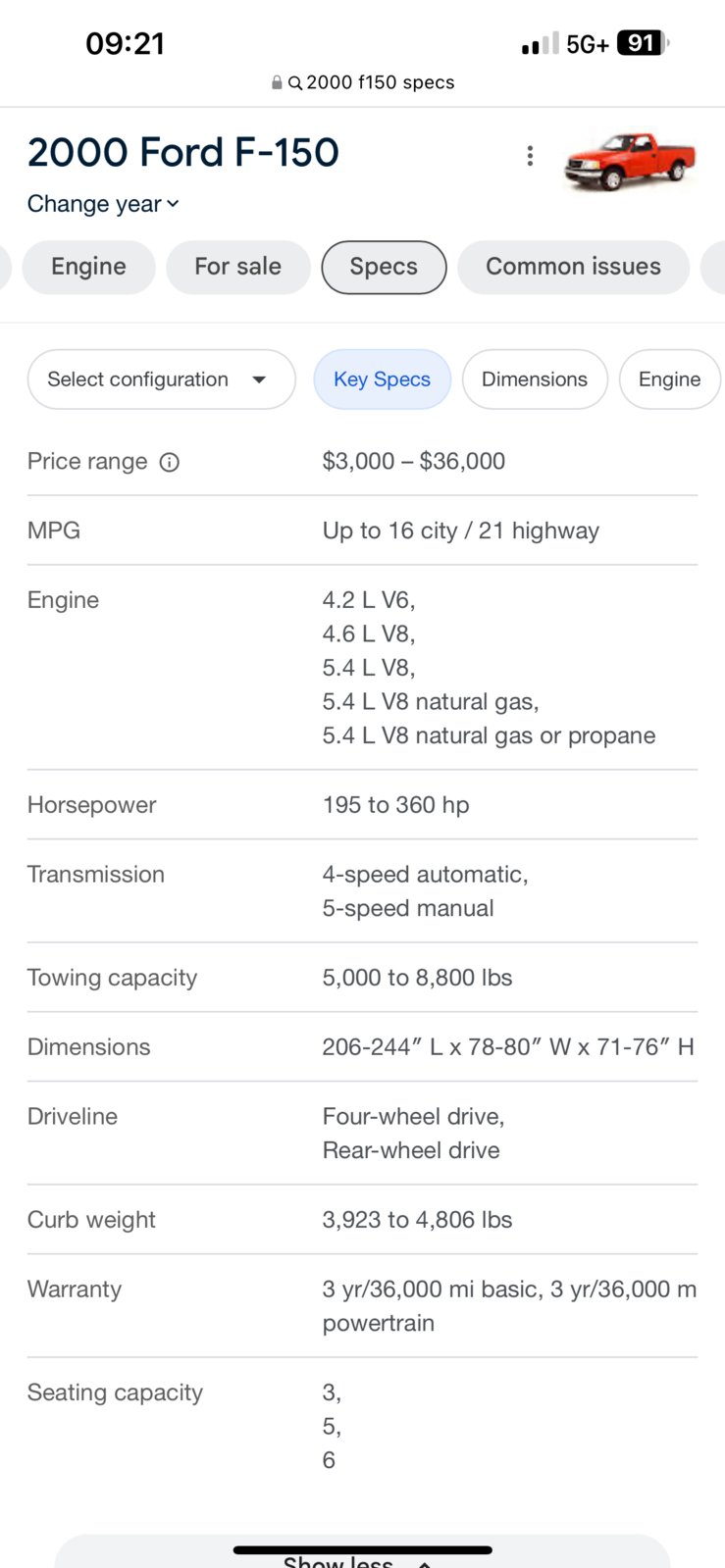
Task: Tap the clock time in status bar
Action: pyautogui.click(x=126, y=43)
